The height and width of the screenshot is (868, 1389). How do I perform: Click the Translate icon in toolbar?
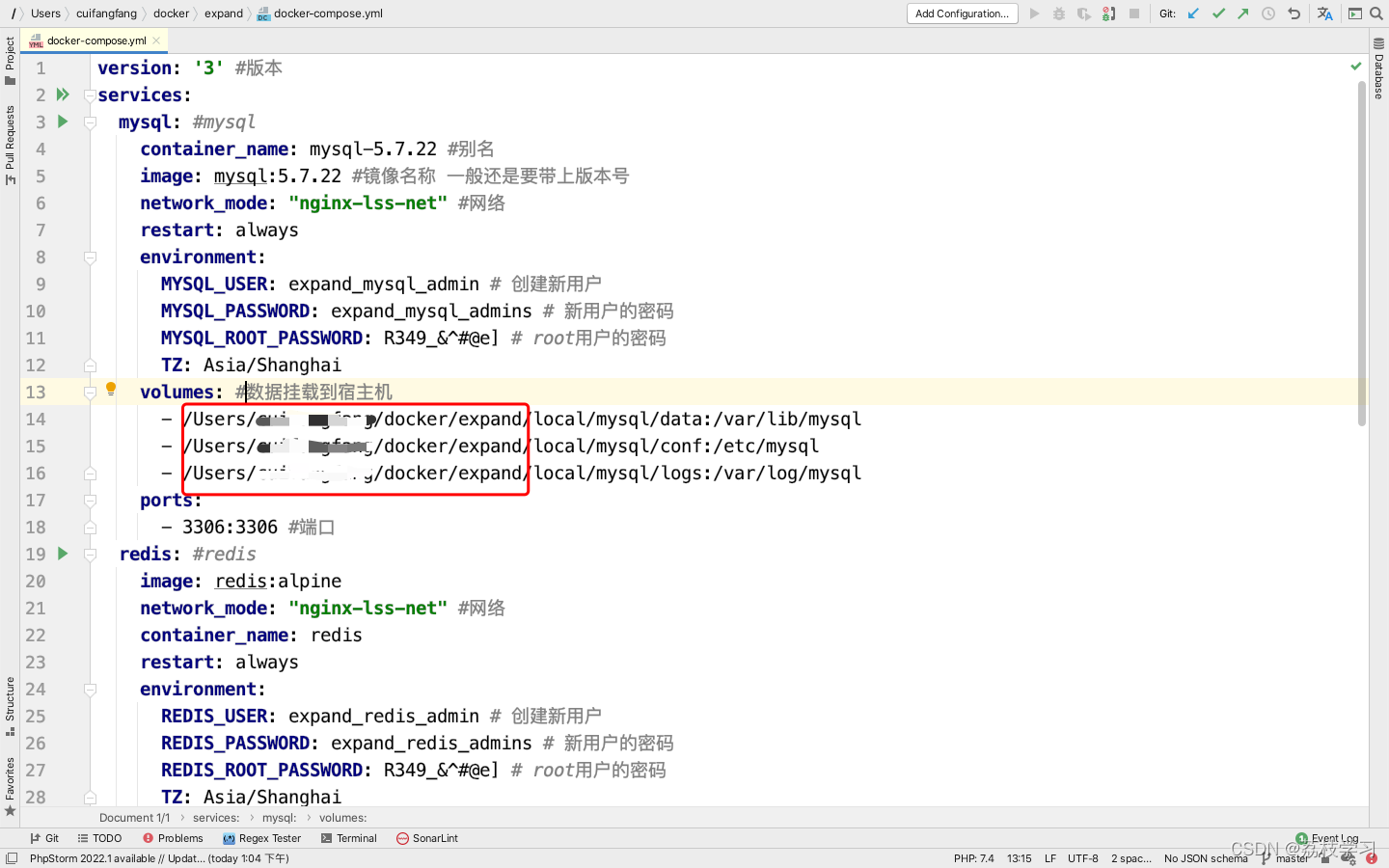[x=1325, y=14]
